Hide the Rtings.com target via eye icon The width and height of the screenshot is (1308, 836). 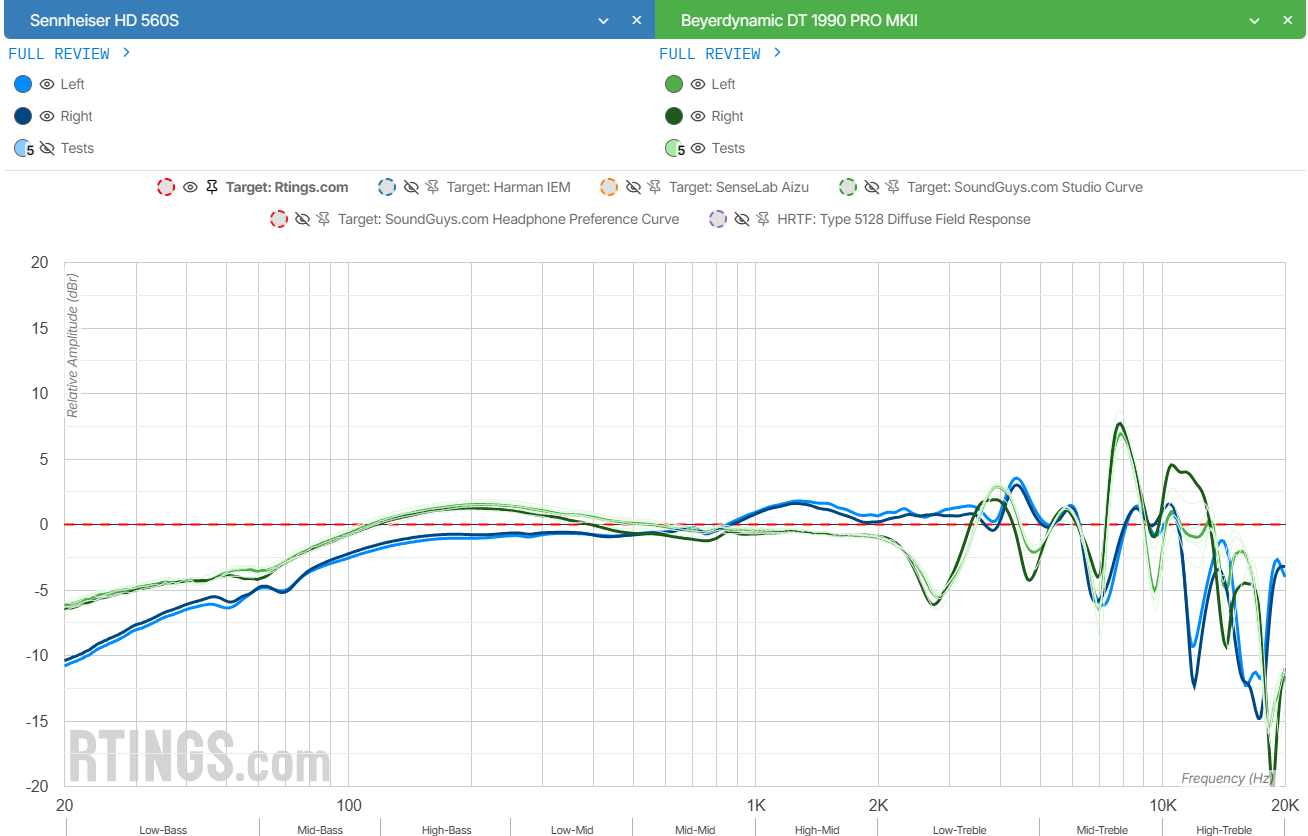[190, 187]
